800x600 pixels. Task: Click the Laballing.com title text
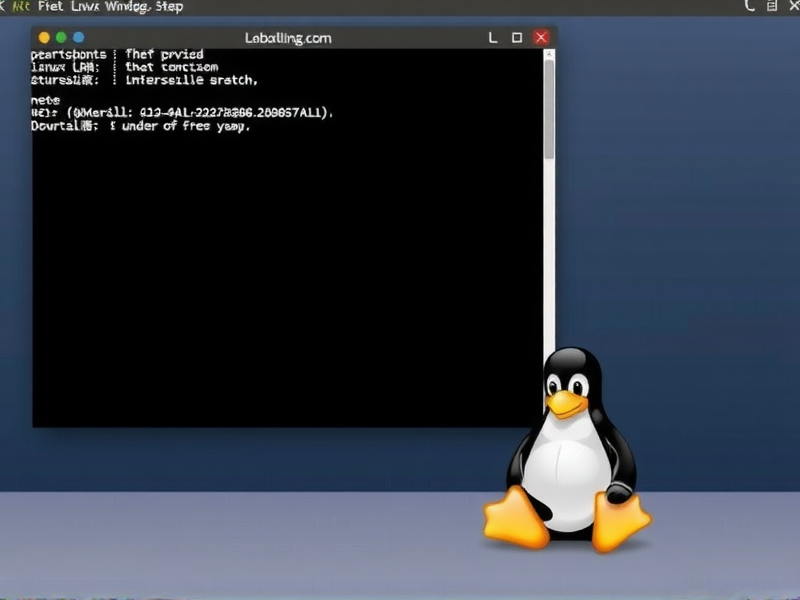[289, 38]
